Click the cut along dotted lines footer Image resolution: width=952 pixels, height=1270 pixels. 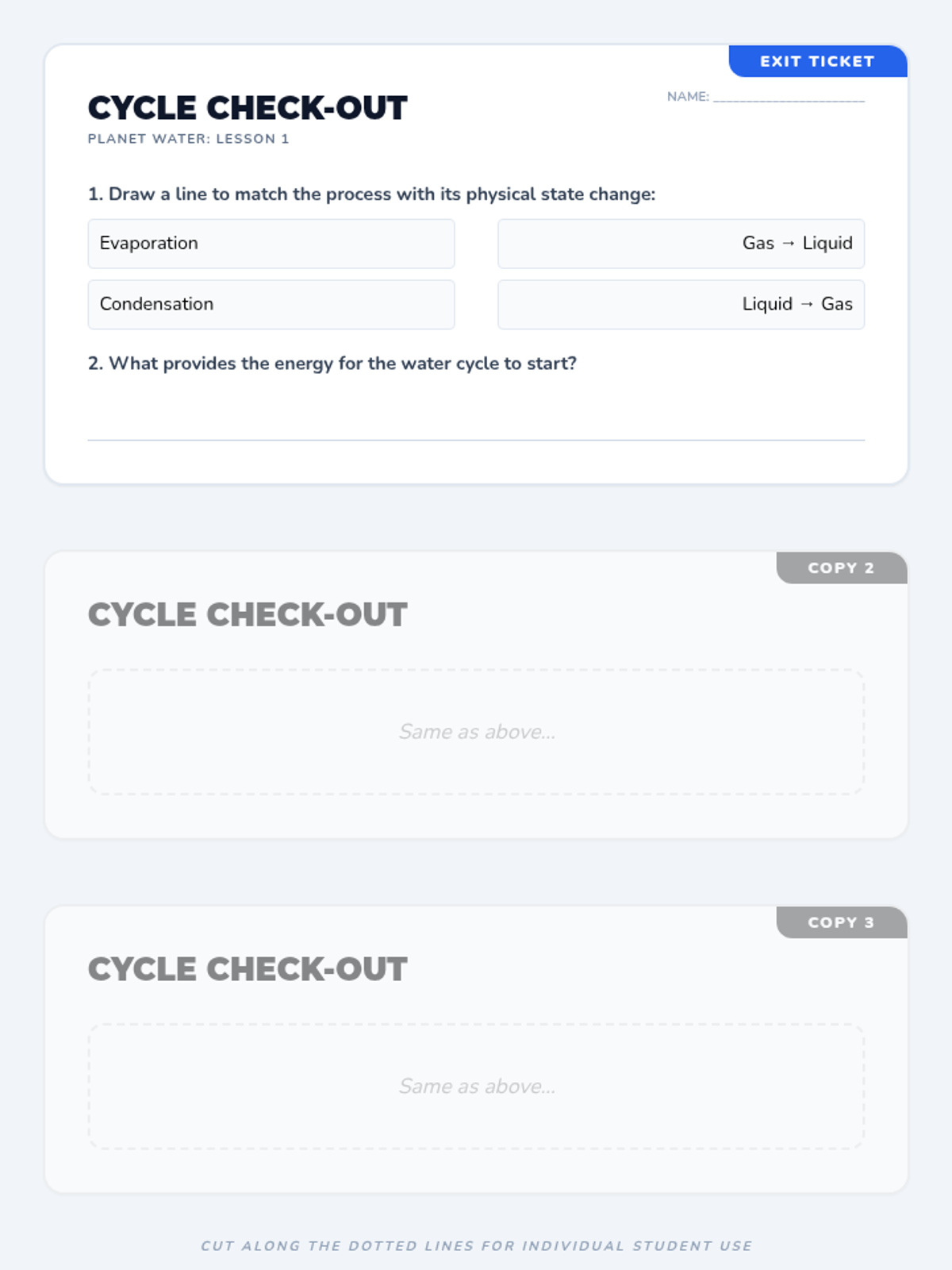coord(476,1245)
